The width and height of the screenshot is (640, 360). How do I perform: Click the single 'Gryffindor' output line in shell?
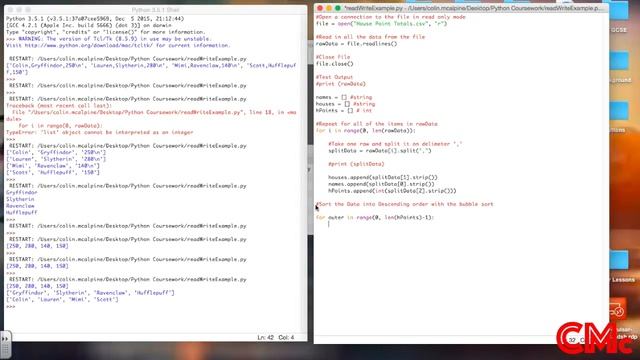pos(21,192)
